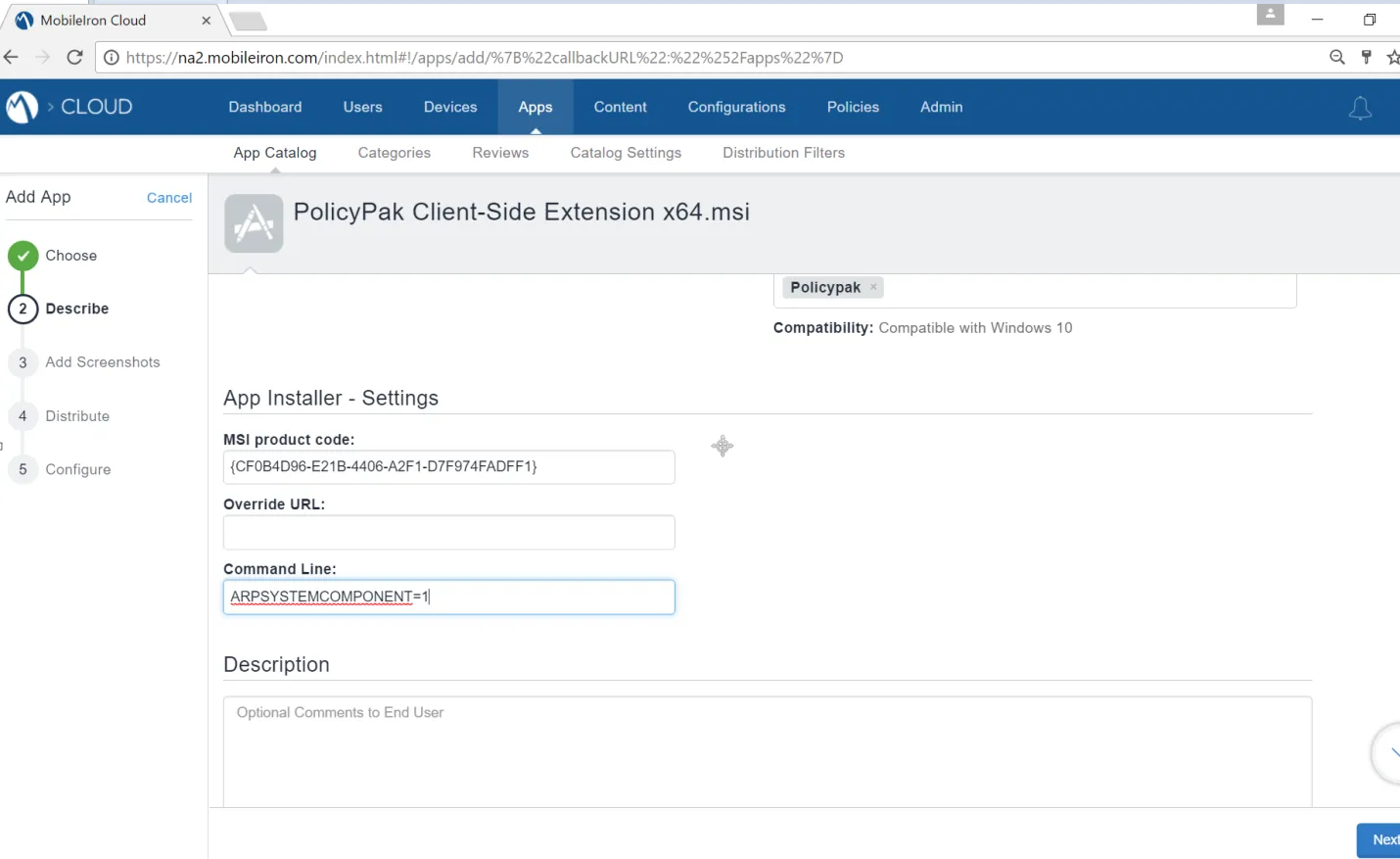
Task: Open the Reviews subtab
Action: click(x=500, y=153)
